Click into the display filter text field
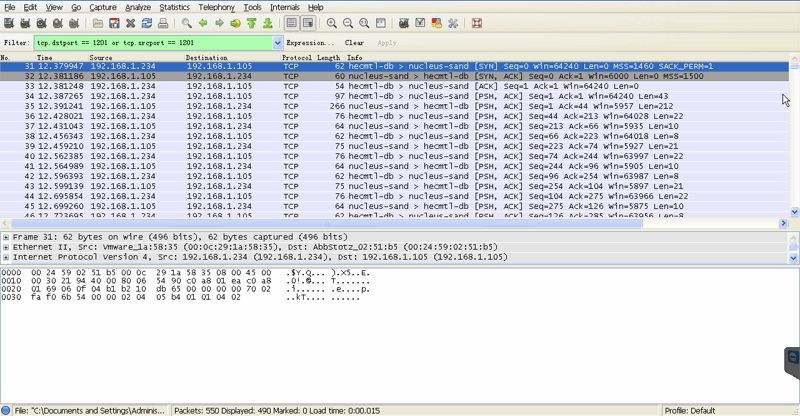800x416 pixels. (152, 43)
